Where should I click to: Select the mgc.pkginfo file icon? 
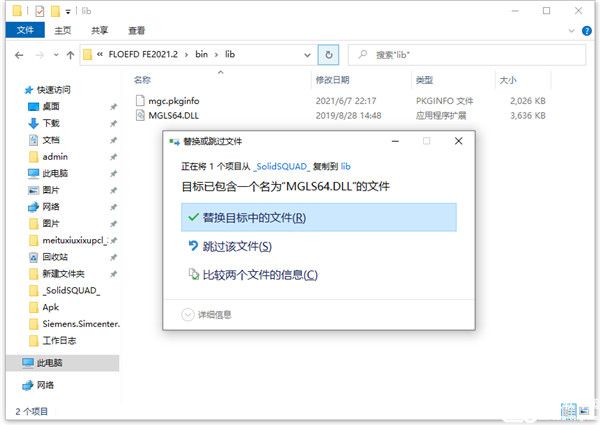pyautogui.click(x=141, y=100)
